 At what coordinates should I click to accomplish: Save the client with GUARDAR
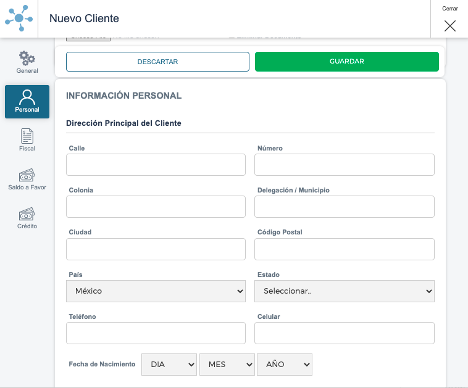pos(347,62)
